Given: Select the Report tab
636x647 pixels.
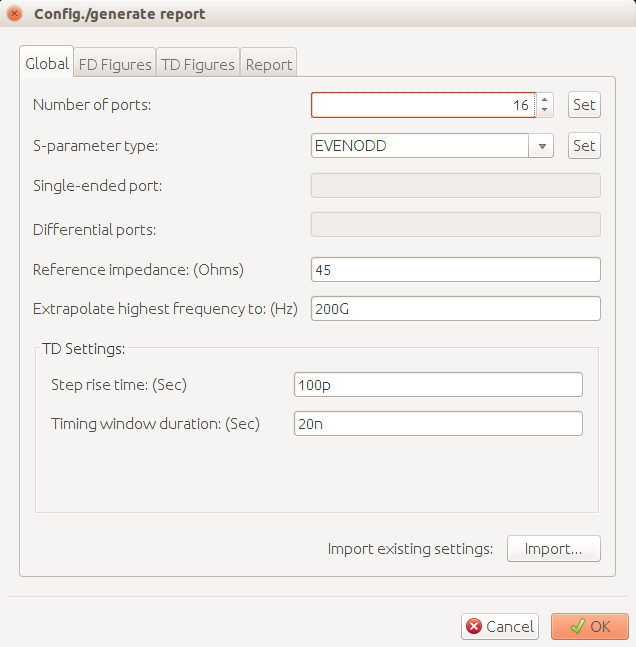Looking at the screenshot, I should point(269,64).
